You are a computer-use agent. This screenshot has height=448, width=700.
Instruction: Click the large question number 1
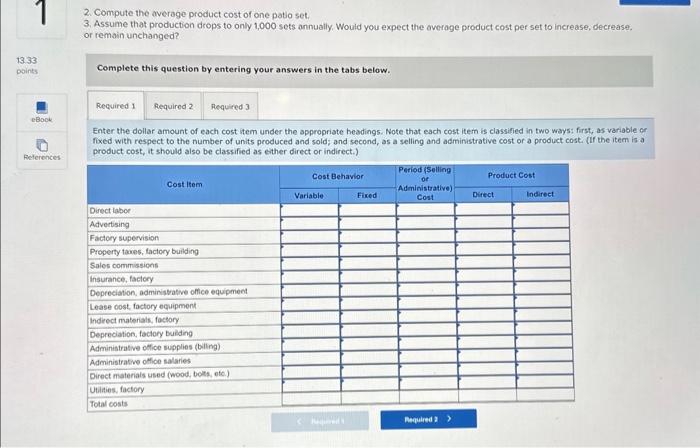pos(42,12)
